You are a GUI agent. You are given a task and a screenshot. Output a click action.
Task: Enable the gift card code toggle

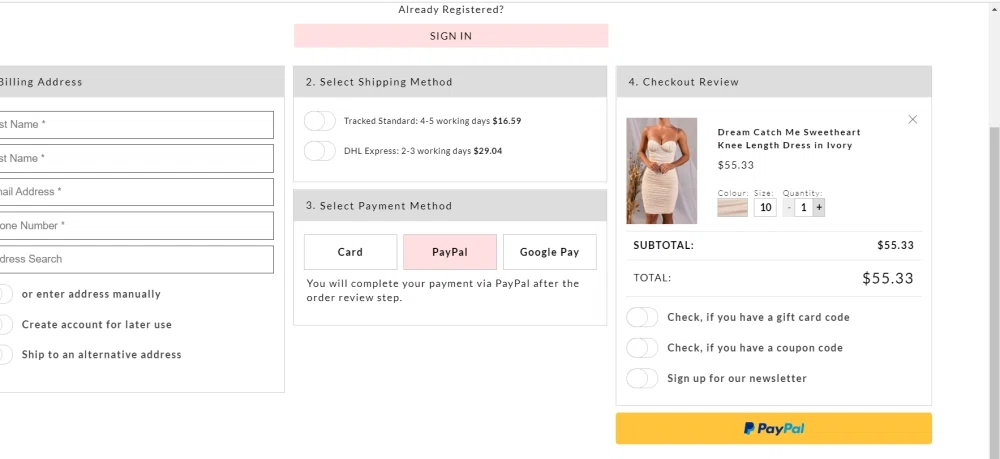click(x=642, y=317)
